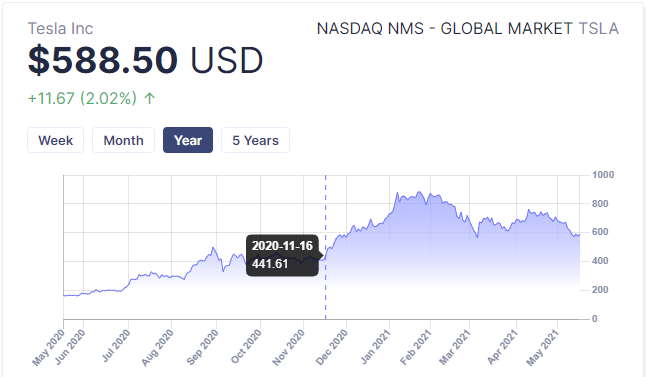The height and width of the screenshot is (377, 646).
Task: Click the +11.67 (2.02%) change text
Action: [82, 98]
